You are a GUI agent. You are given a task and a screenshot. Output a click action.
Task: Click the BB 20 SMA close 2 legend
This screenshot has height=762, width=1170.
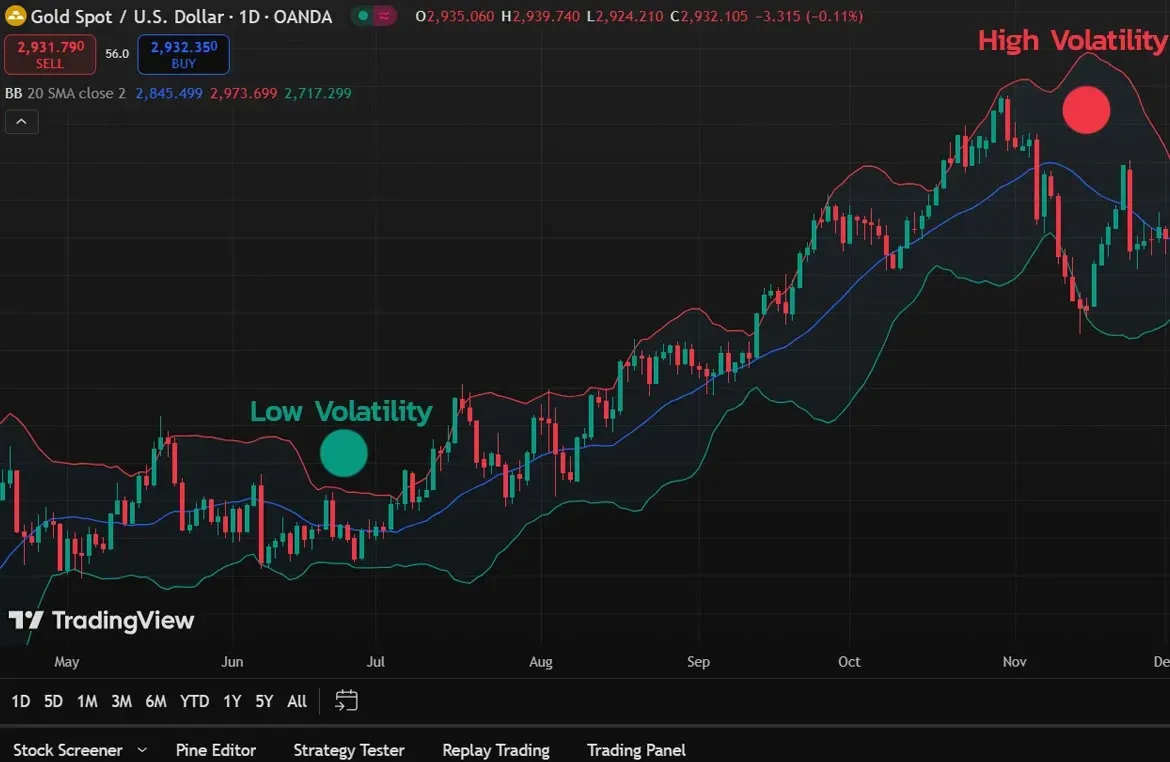[66, 93]
